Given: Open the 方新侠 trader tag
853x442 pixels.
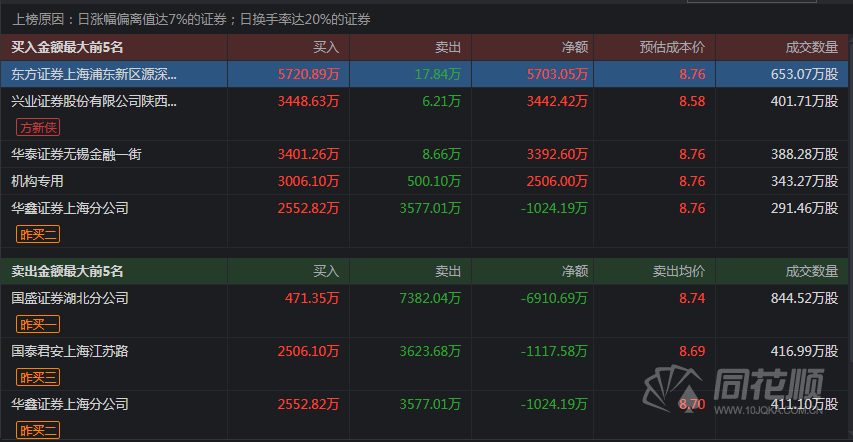Looking at the screenshot, I should click(38, 127).
